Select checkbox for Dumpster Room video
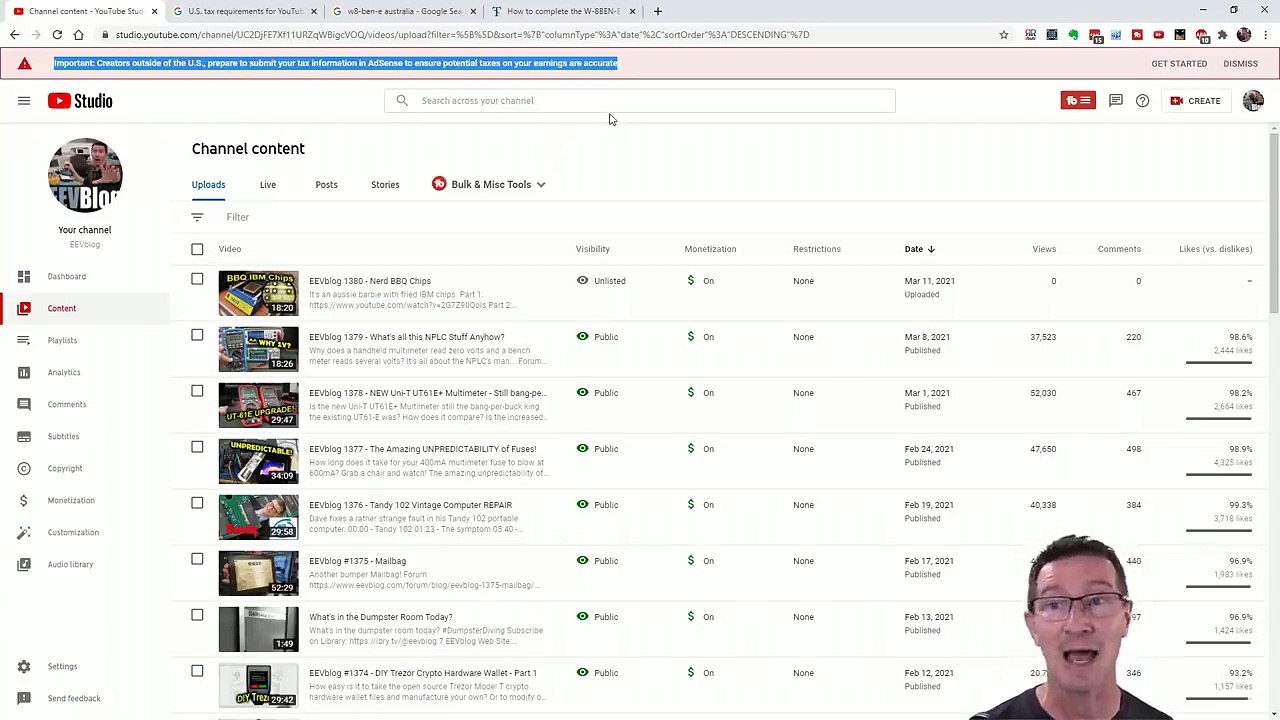 (x=197, y=615)
